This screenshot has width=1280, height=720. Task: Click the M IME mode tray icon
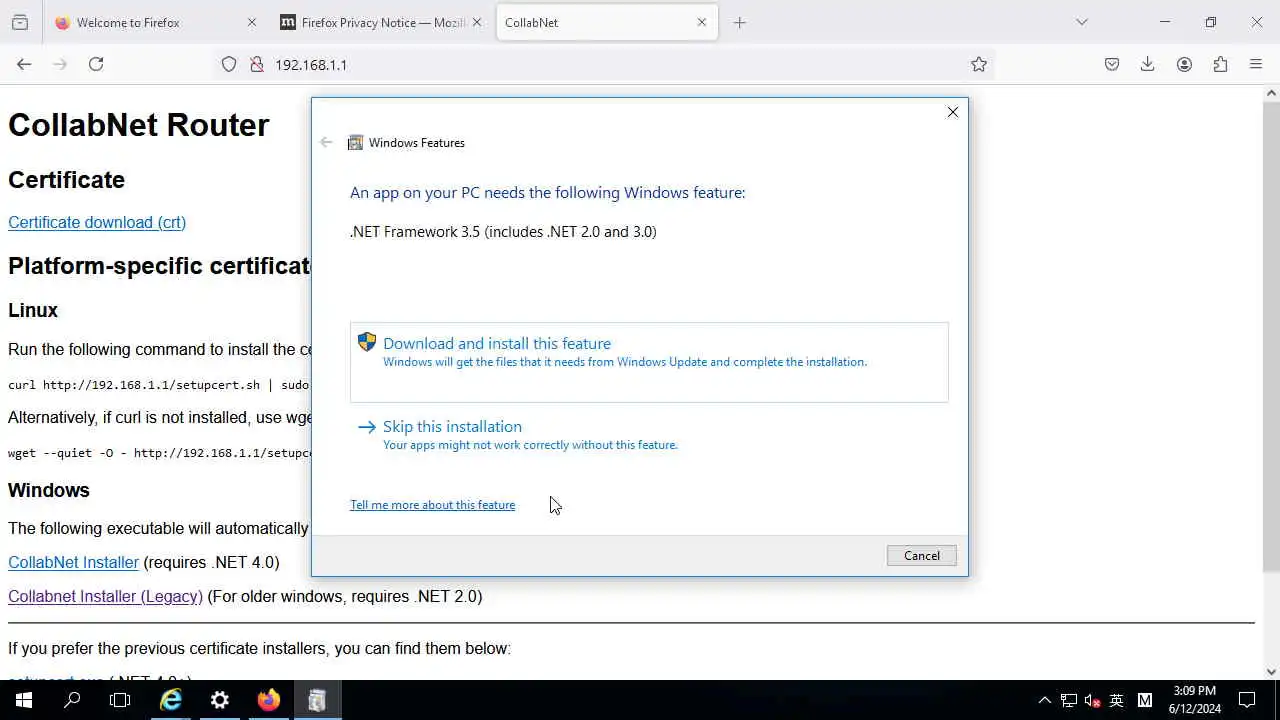(1145, 700)
